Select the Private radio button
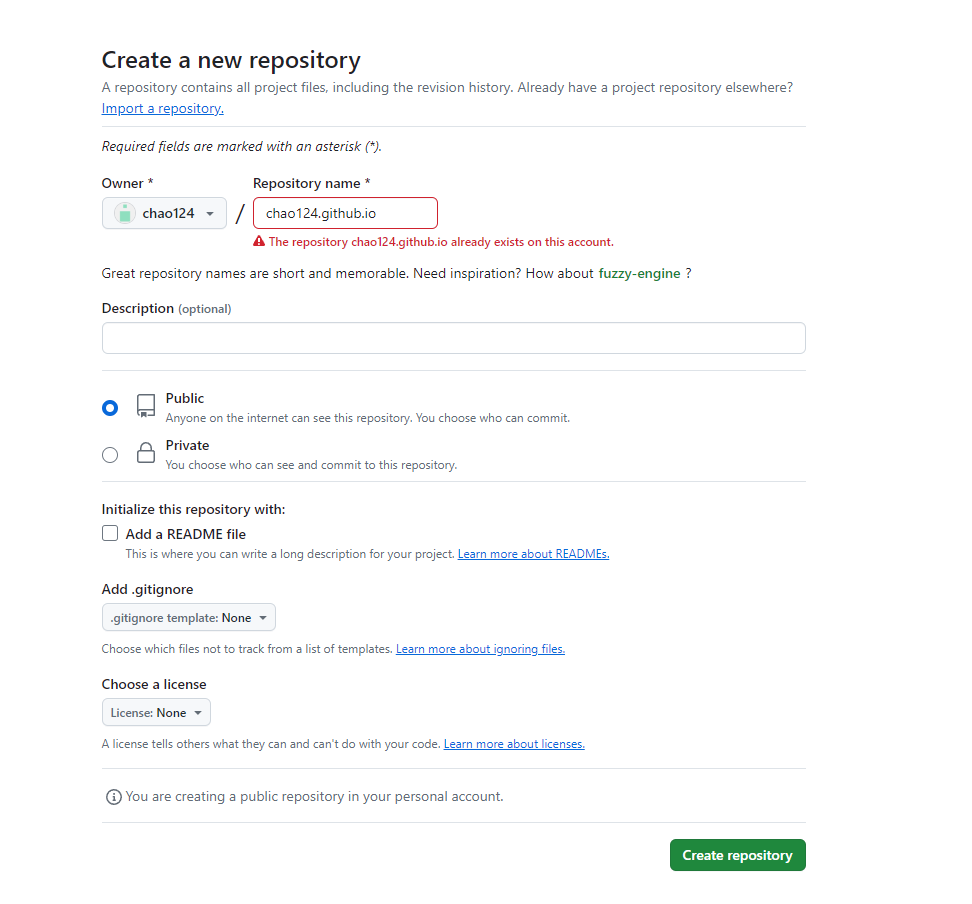The image size is (972, 904). click(x=110, y=455)
